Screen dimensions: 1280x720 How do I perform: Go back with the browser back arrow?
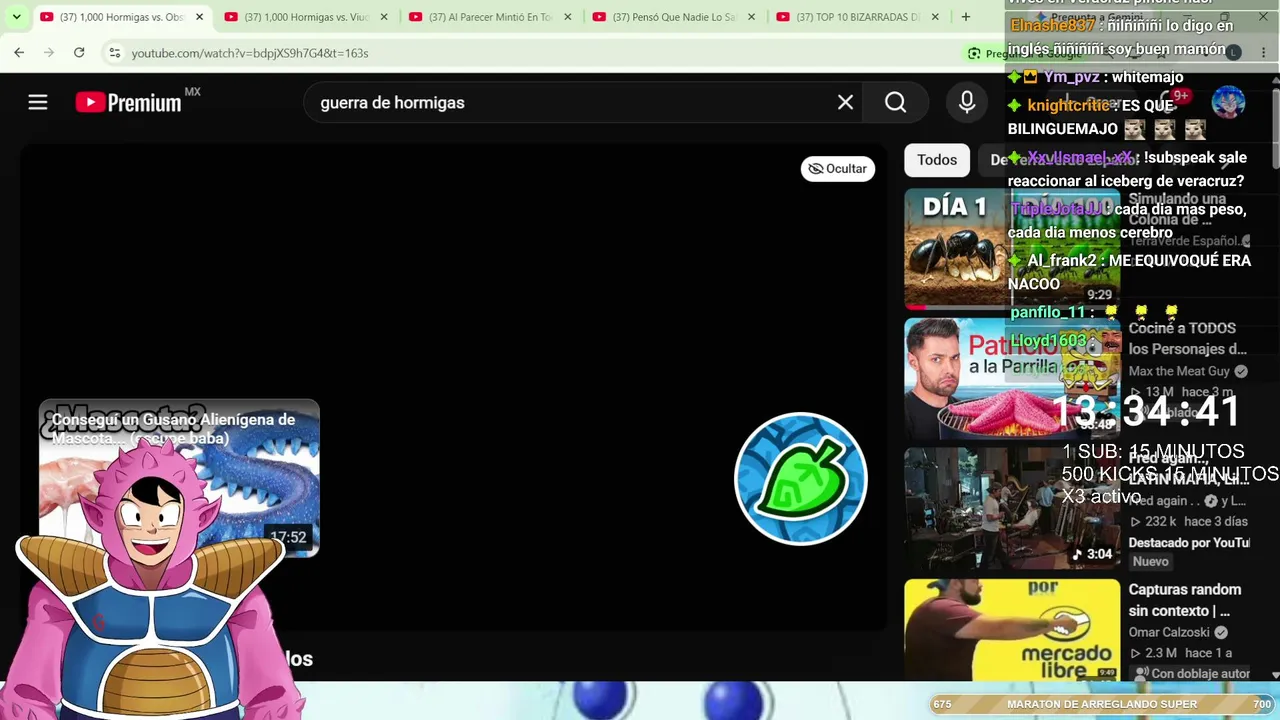tap(19, 52)
